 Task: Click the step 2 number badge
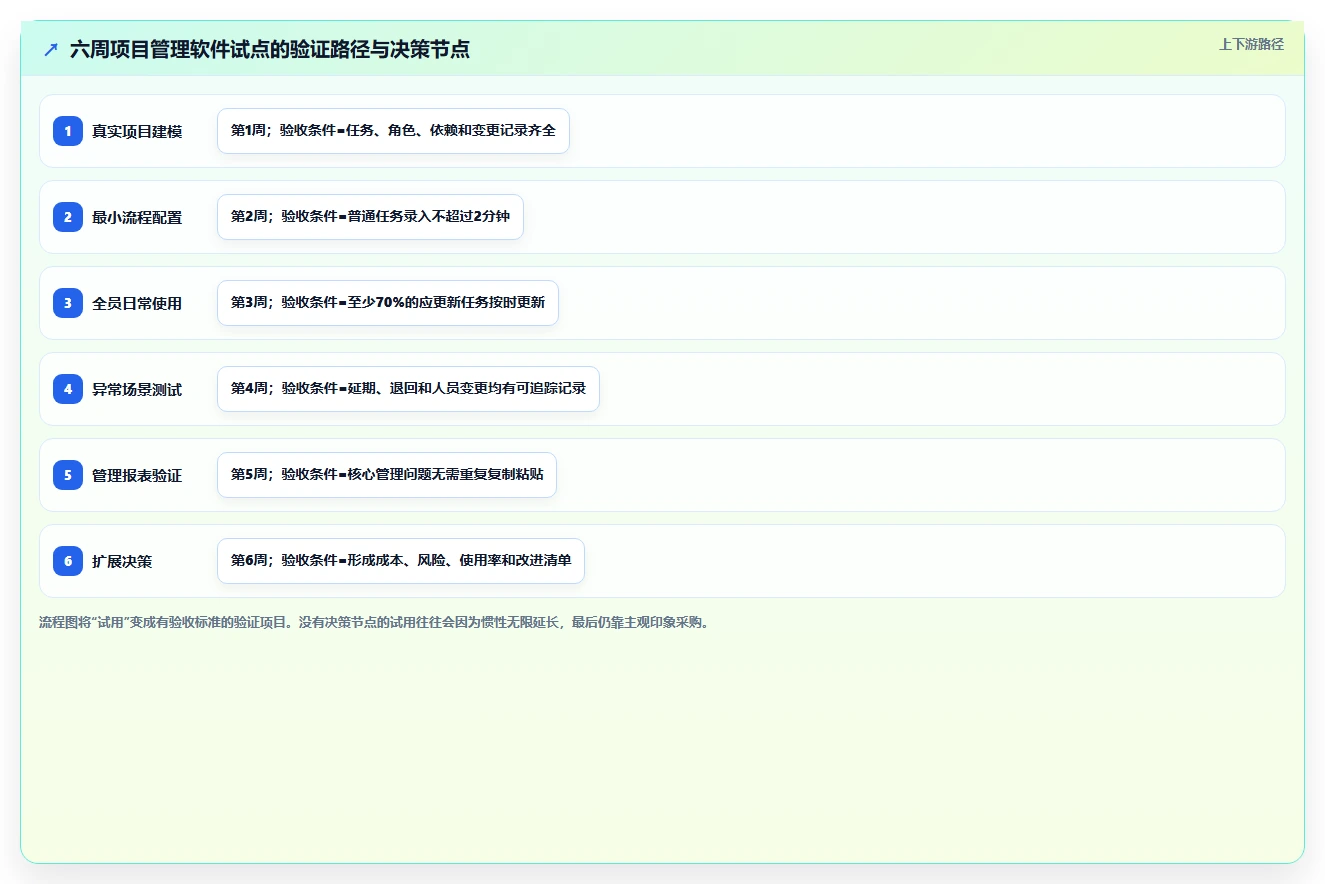[68, 217]
